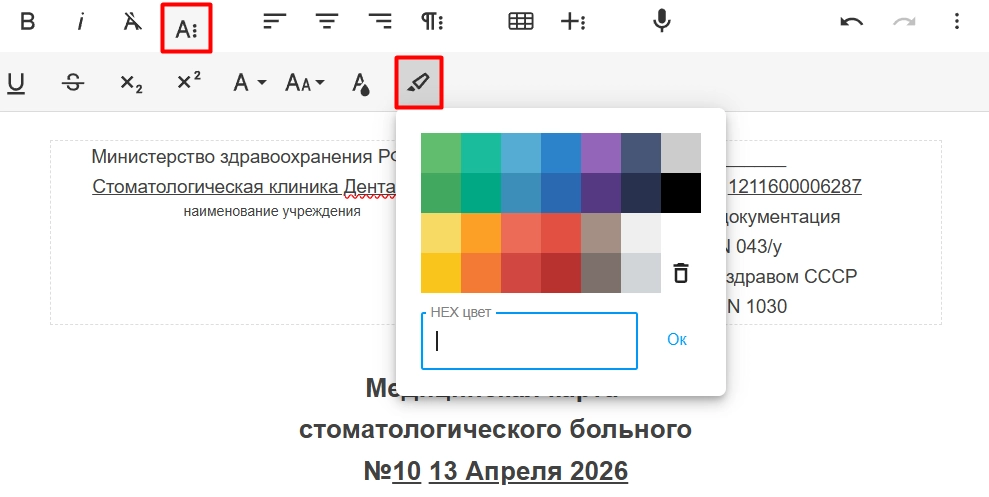The height and width of the screenshot is (497, 989).
Task: Insert a table
Action: coord(521,22)
